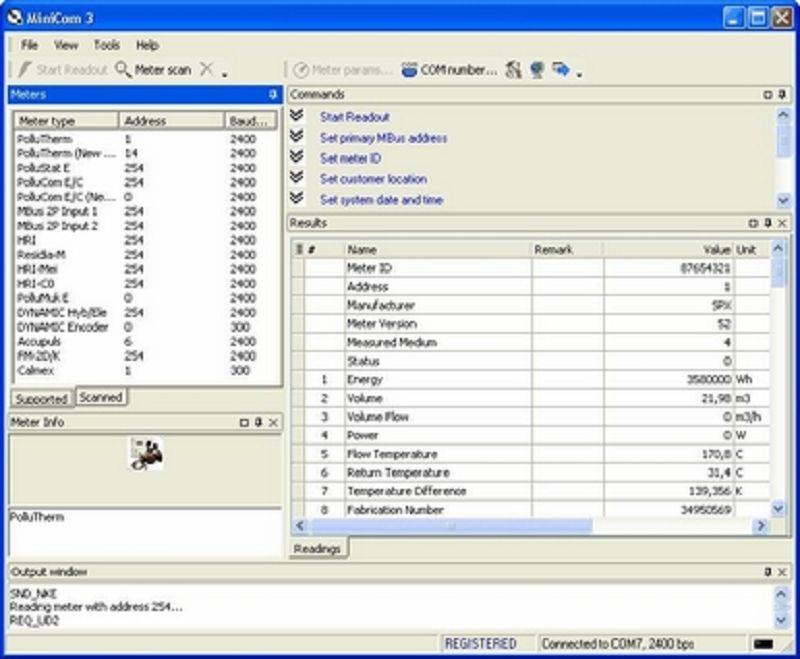The width and height of the screenshot is (800, 659).
Task: Click the meter picture in Meter Info
Action: click(x=146, y=453)
